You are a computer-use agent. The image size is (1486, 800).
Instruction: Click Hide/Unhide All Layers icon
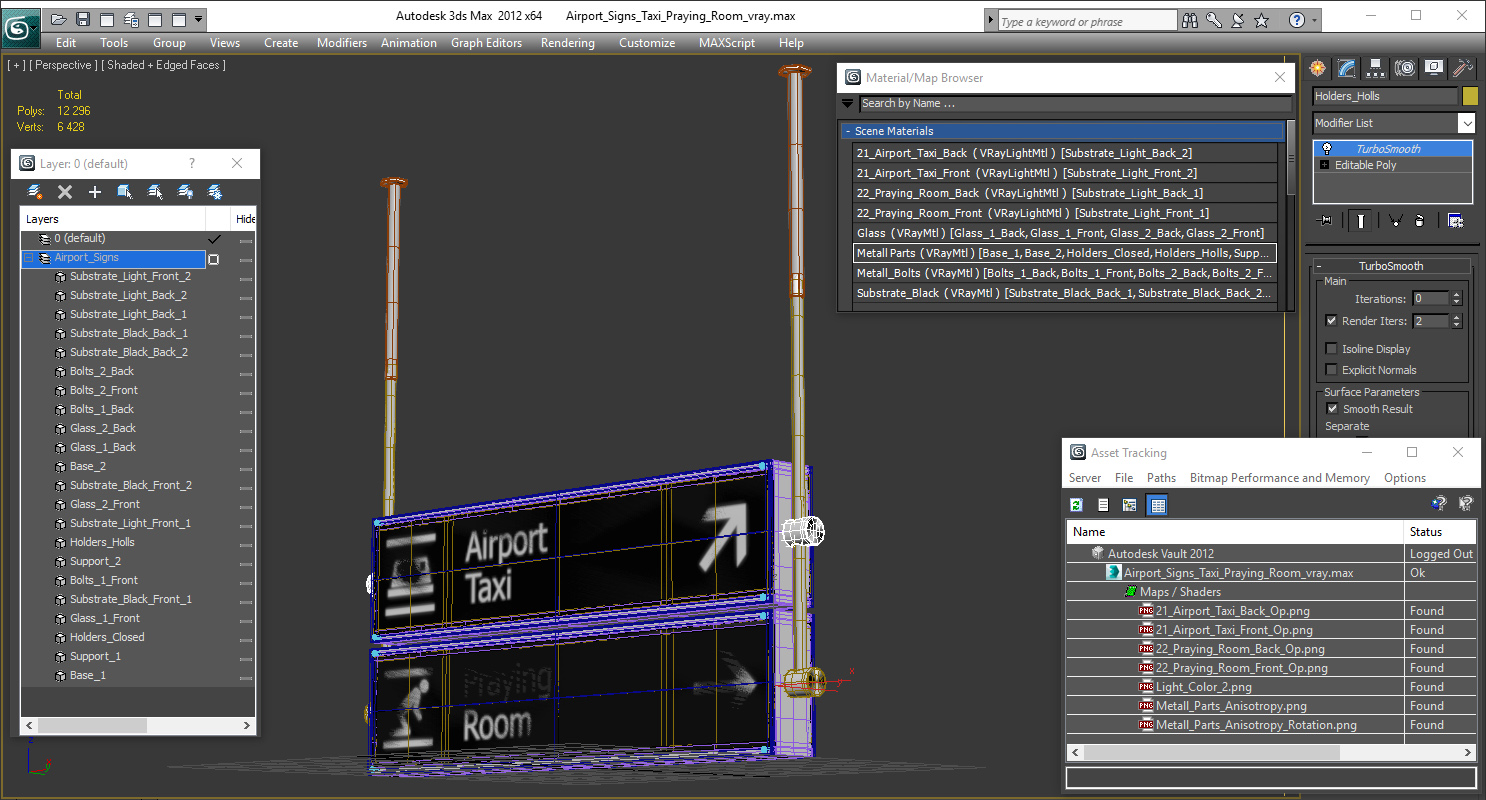[185, 192]
